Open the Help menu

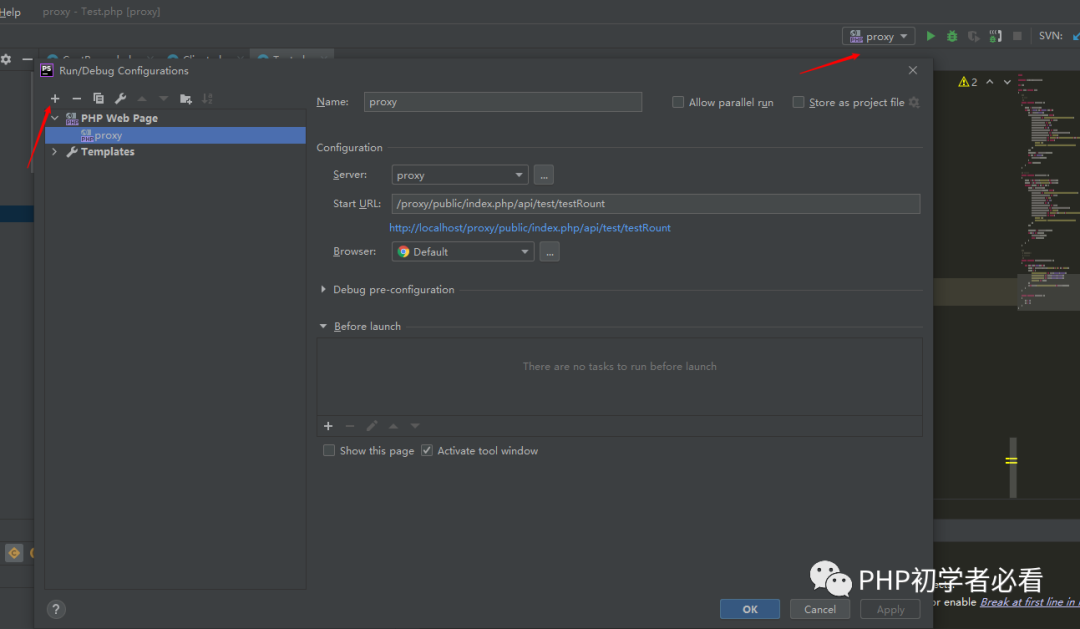[10, 12]
